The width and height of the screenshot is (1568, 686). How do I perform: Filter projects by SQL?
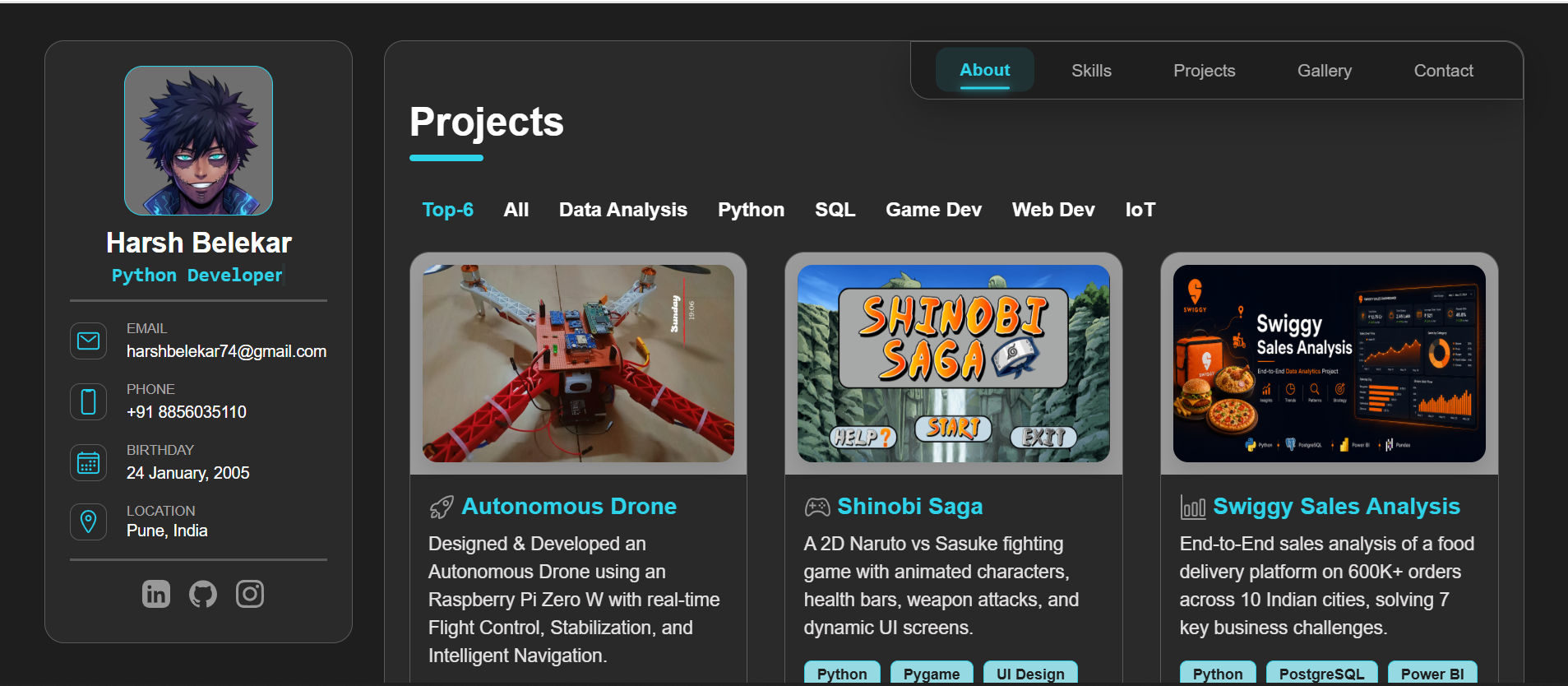point(835,210)
